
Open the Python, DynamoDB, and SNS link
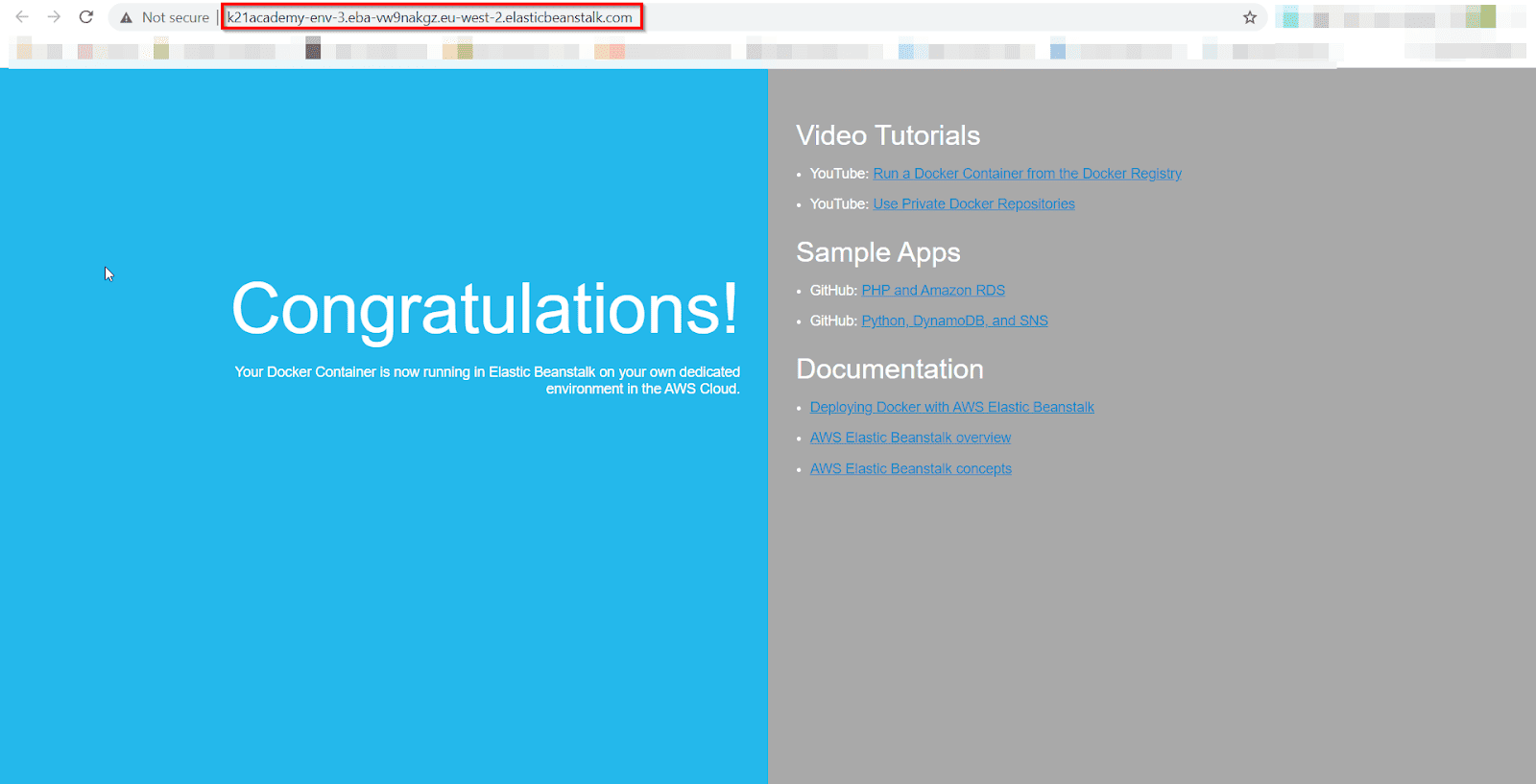(x=954, y=321)
